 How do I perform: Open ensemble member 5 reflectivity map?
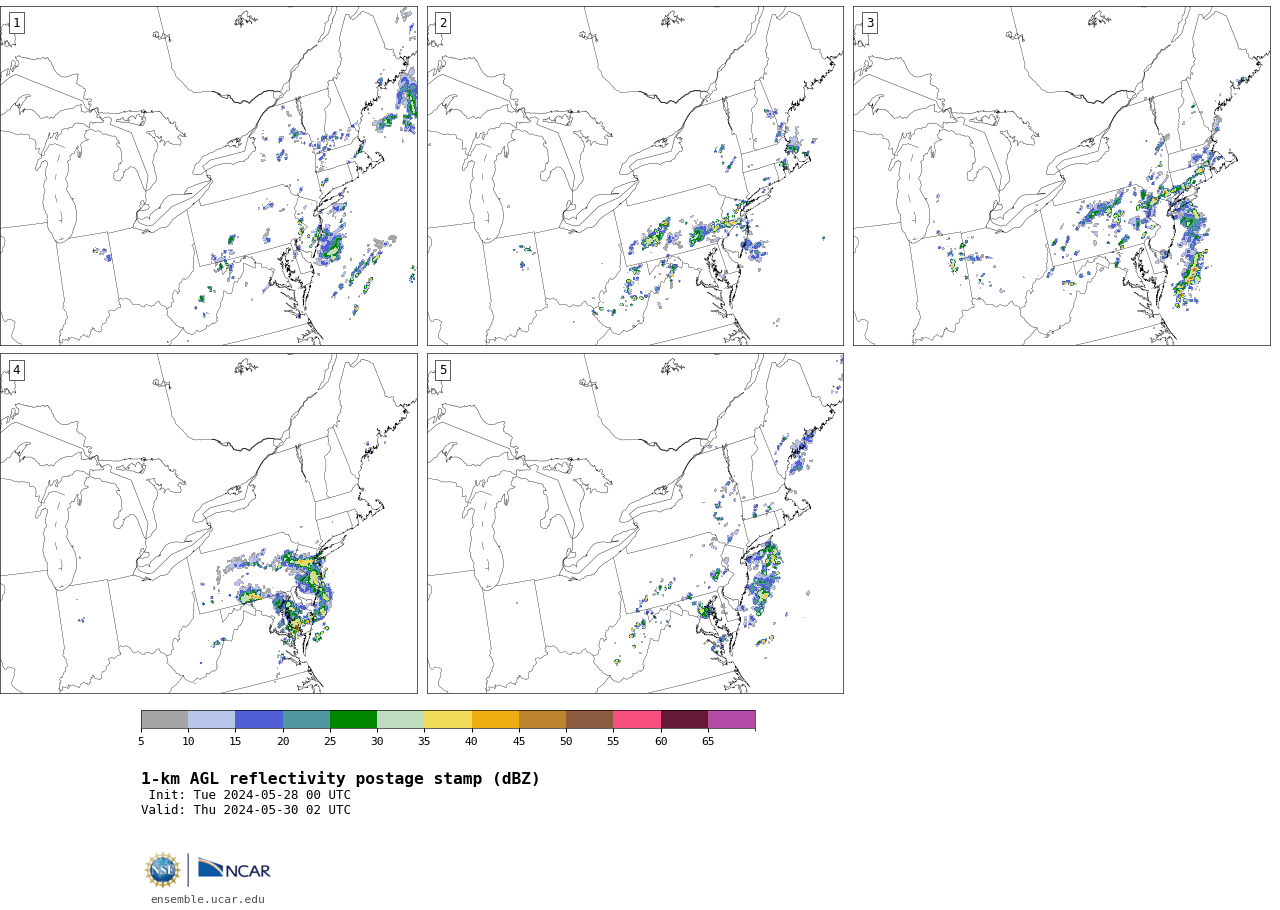pos(635,523)
